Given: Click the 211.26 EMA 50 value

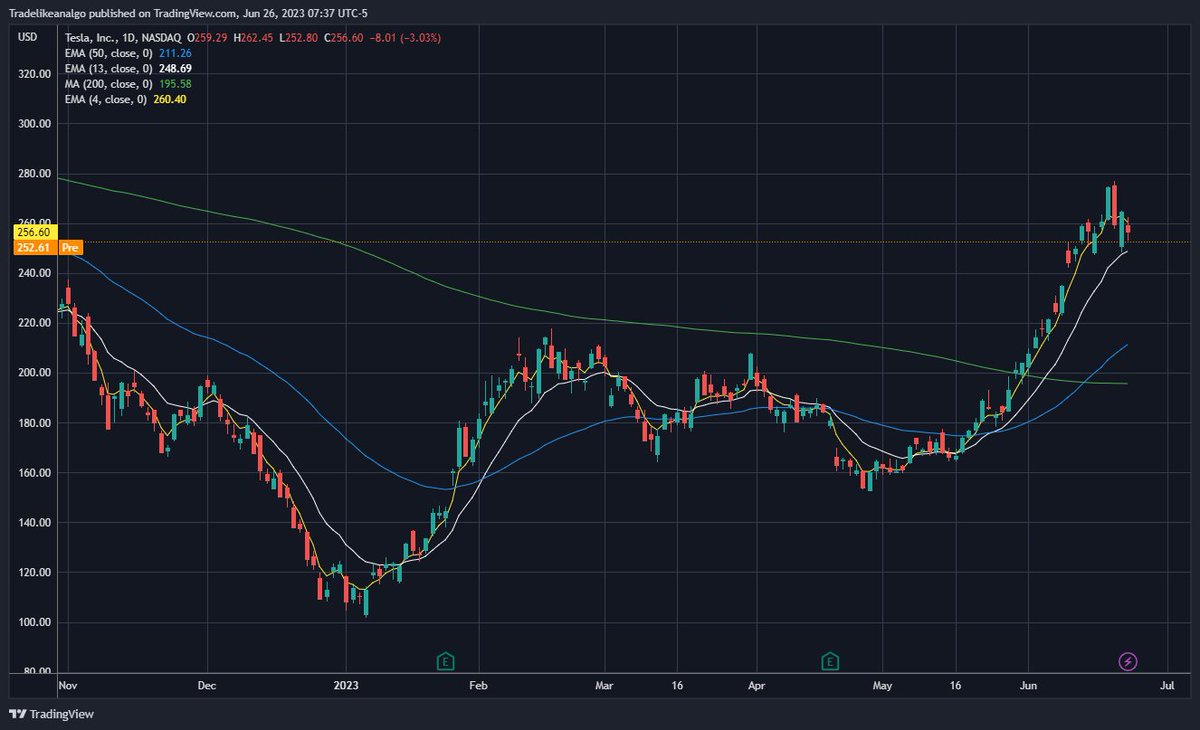Looking at the screenshot, I should pos(174,53).
